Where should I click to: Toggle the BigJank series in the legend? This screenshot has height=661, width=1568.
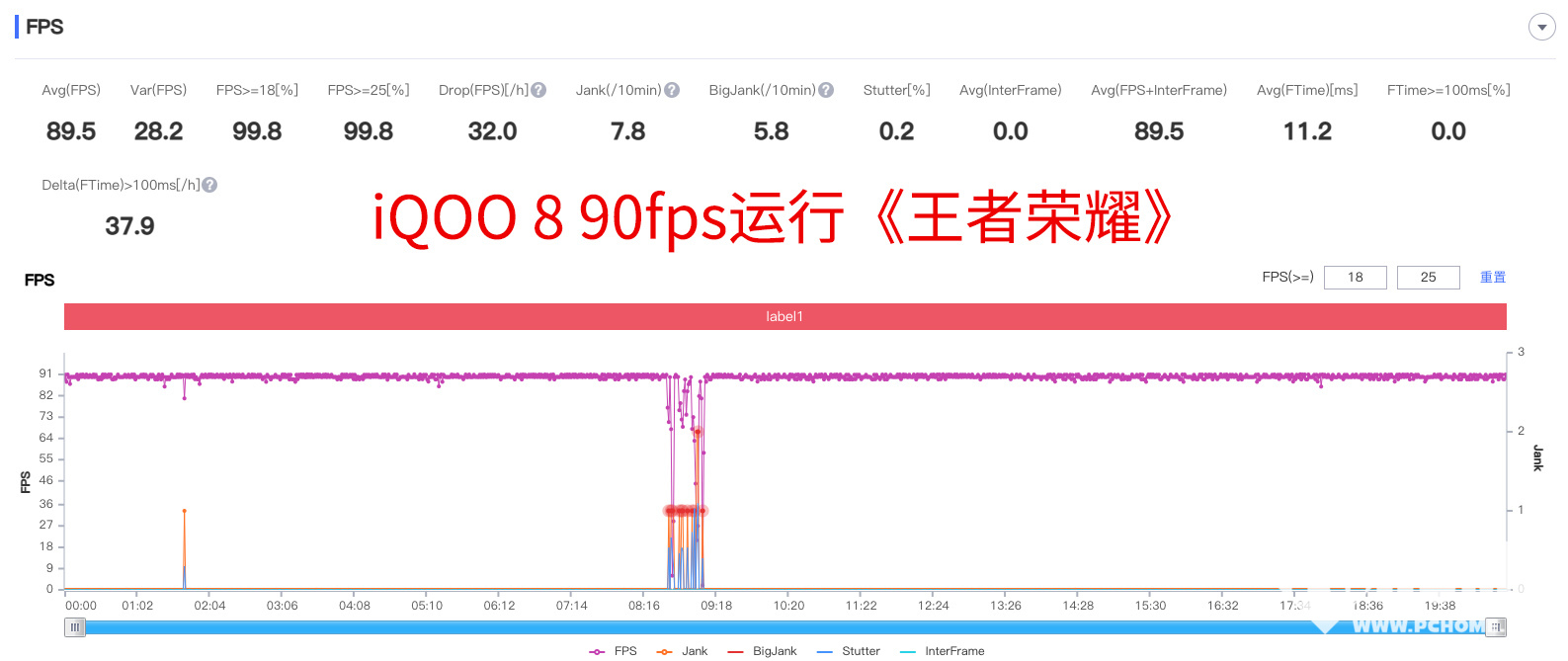[x=762, y=651]
